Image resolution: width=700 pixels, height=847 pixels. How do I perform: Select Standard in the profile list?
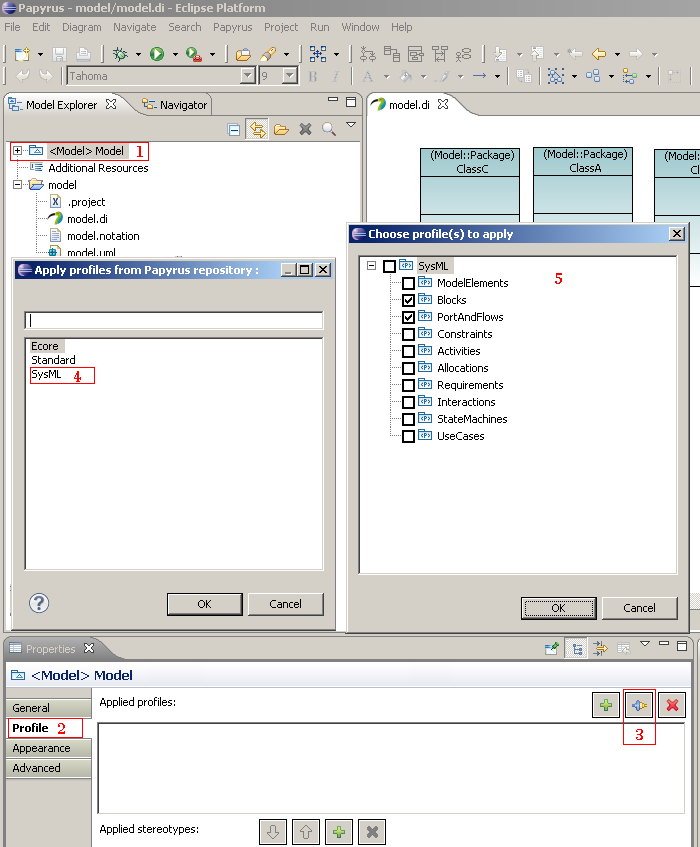(53, 360)
